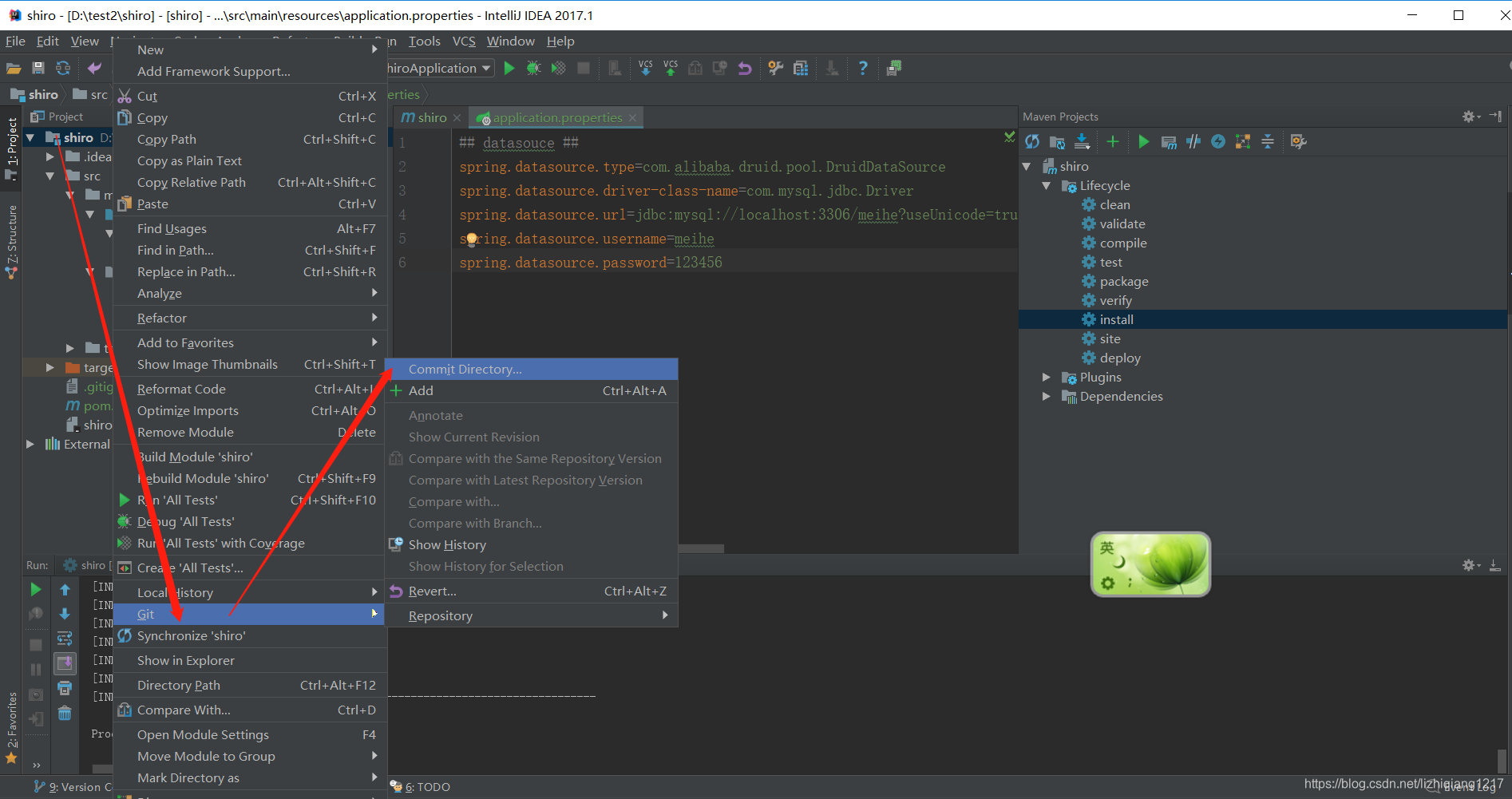Select the clean lifecycle goal

[x=1114, y=205]
